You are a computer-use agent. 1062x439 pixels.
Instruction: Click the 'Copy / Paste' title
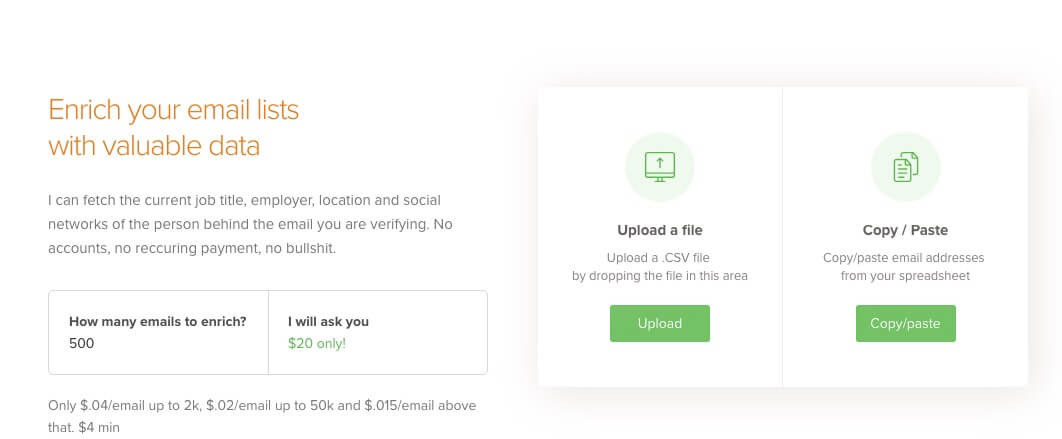pyautogui.click(x=906, y=230)
